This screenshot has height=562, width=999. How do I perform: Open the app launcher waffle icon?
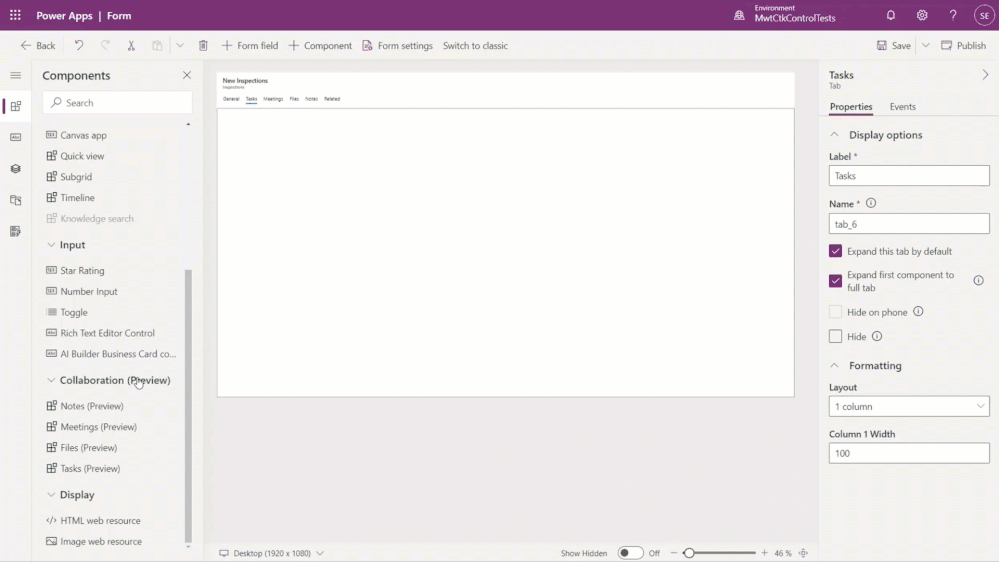(x=15, y=15)
